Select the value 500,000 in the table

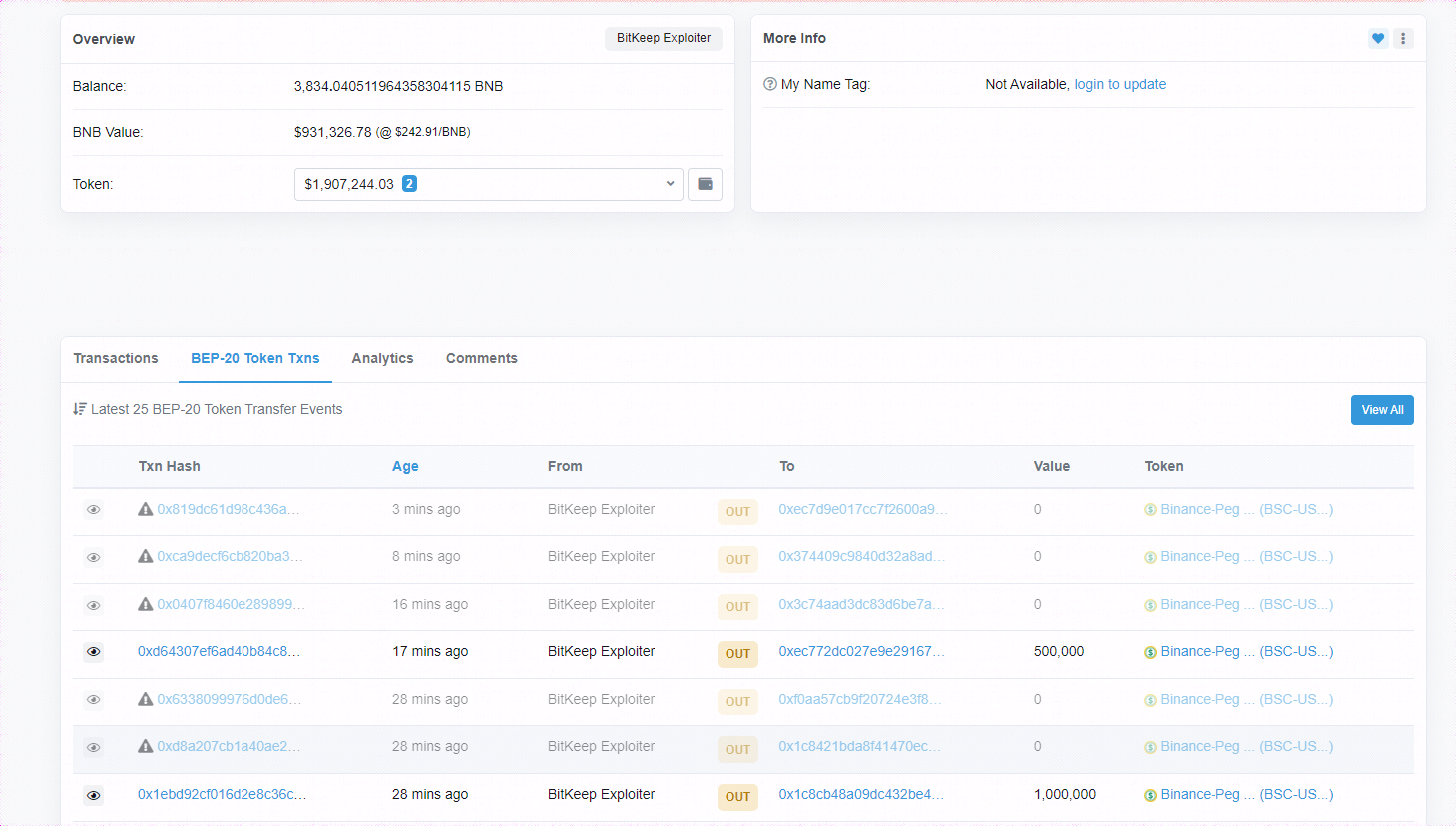(1059, 651)
